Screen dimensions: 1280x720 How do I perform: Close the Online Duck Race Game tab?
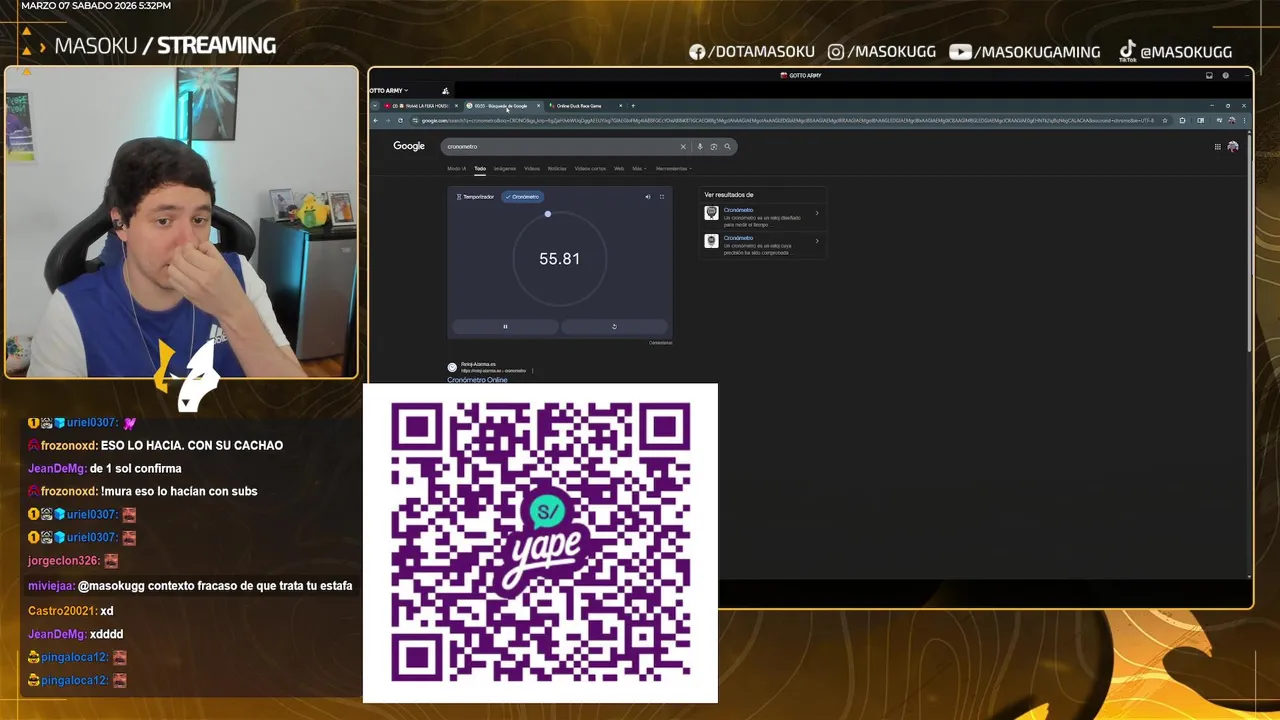click(620, 105)
